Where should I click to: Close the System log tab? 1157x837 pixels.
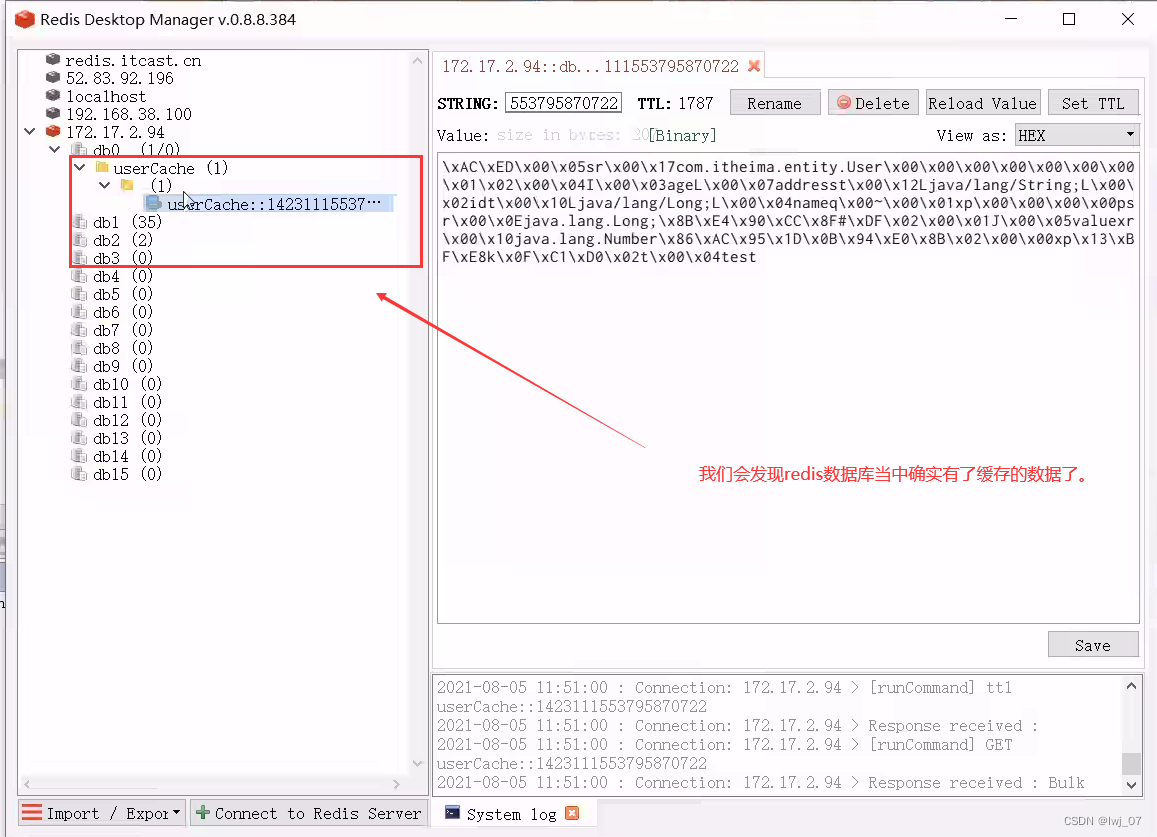572,813
